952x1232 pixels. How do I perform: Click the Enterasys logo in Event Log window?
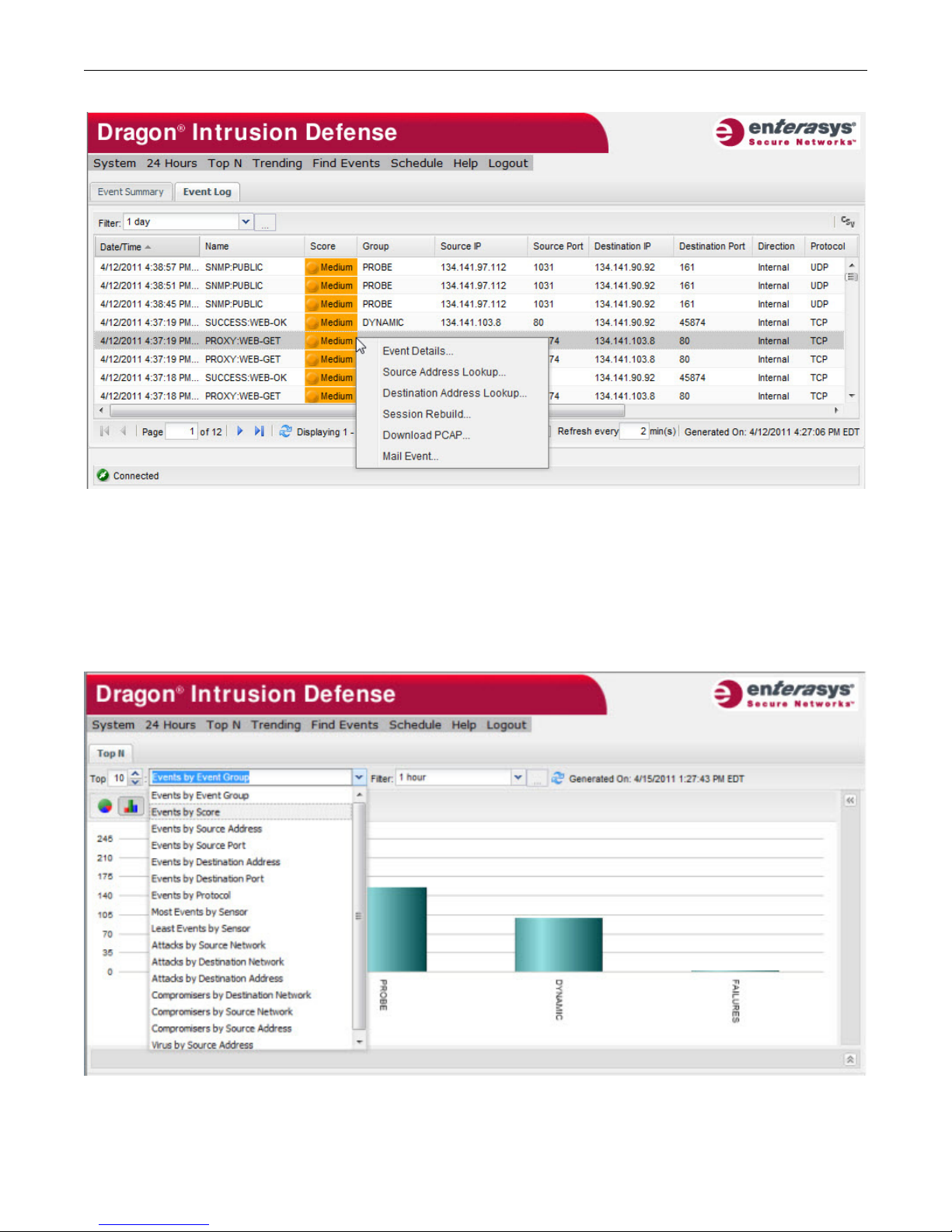(785, 132)
